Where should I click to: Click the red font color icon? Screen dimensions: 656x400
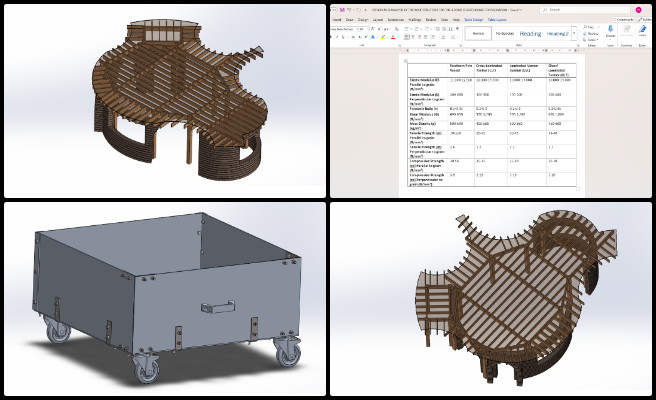[x=393, y=37]
